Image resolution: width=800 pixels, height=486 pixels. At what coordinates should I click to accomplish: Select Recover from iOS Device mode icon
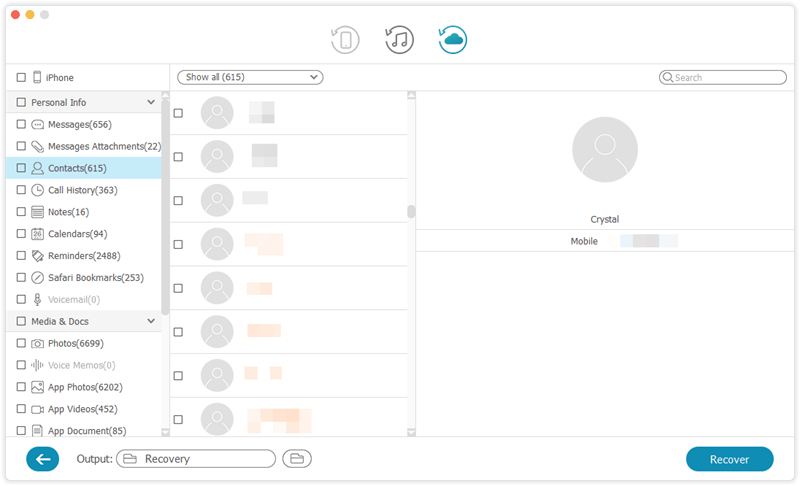coord(345,40)
